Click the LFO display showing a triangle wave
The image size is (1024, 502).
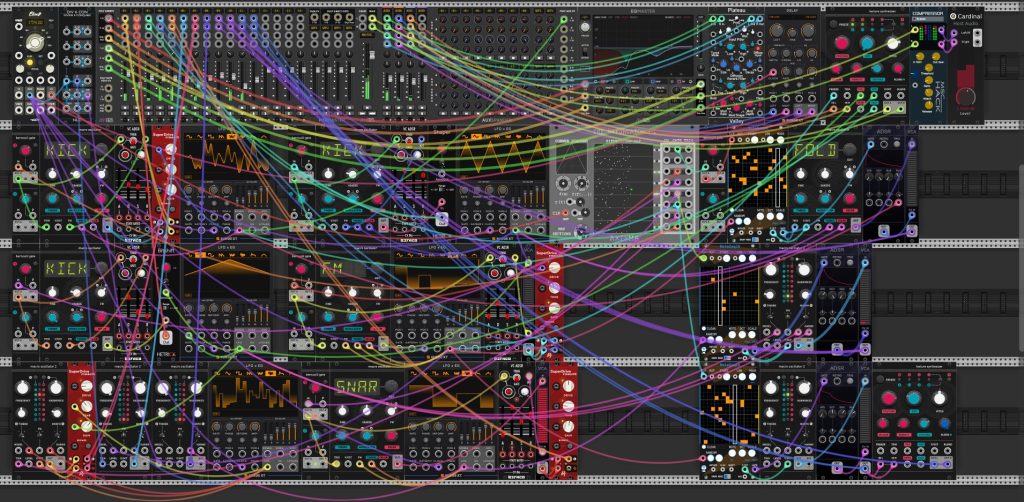[504, 154]
